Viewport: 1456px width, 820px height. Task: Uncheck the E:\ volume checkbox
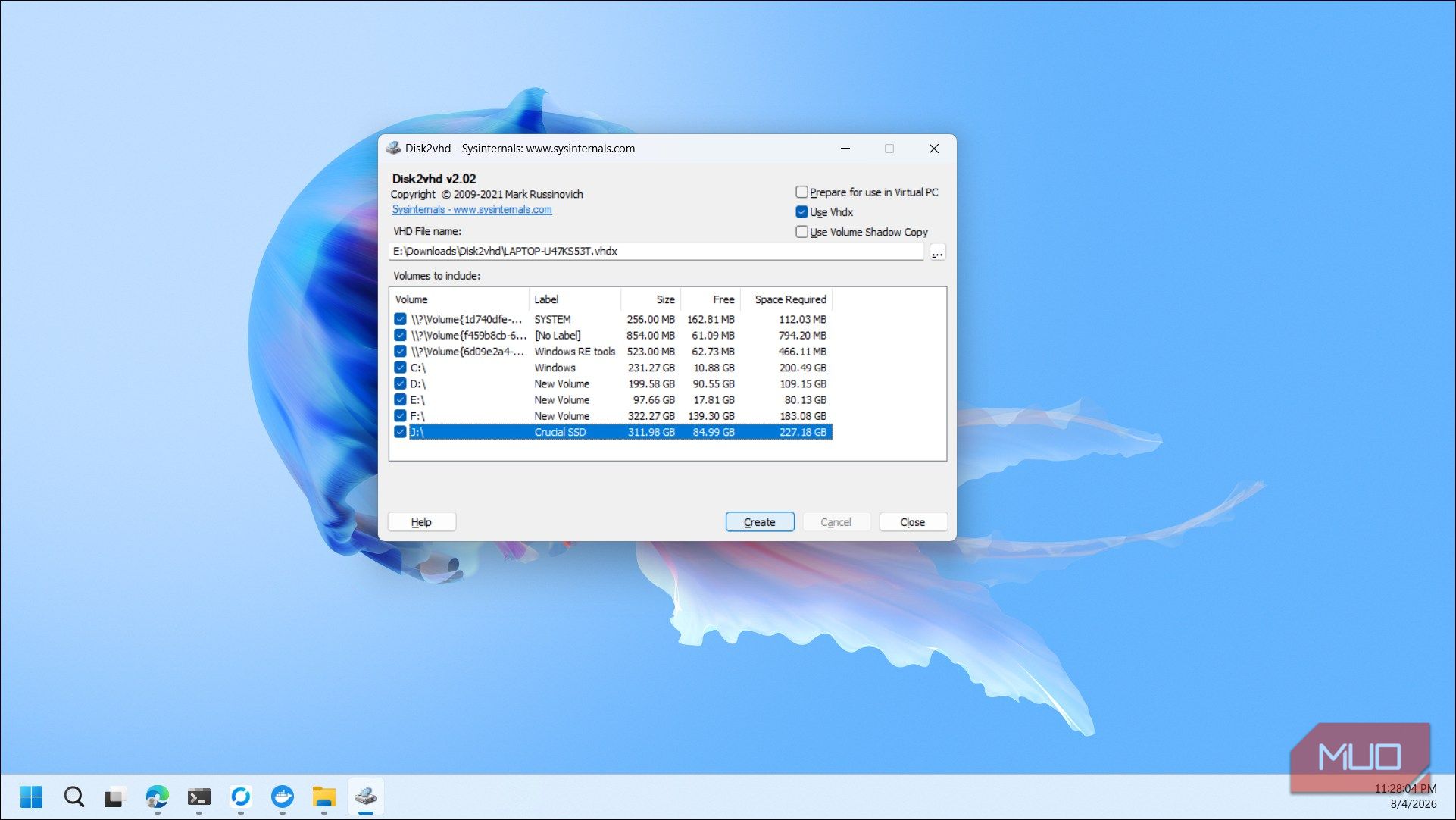click(400, 399)
